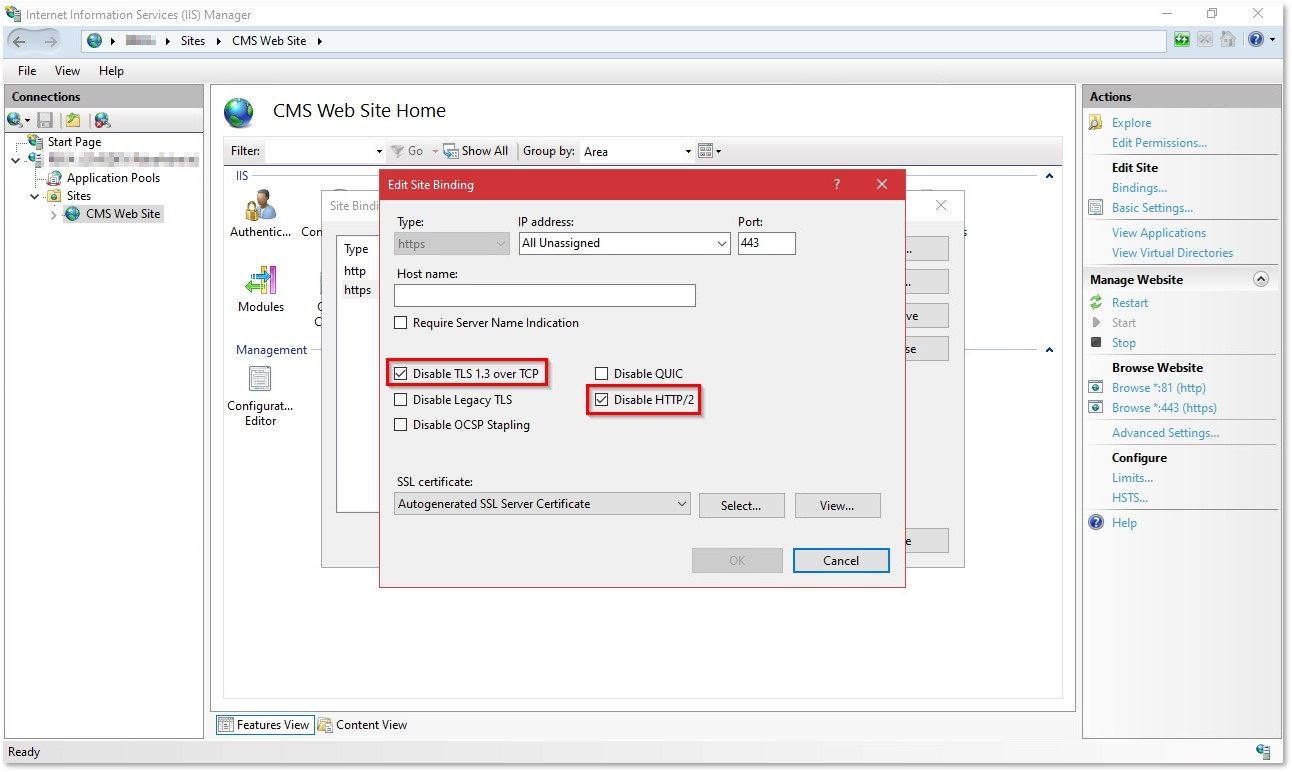
Task: Click the Explore icon under Actions
Action: tap(1096, 122)
